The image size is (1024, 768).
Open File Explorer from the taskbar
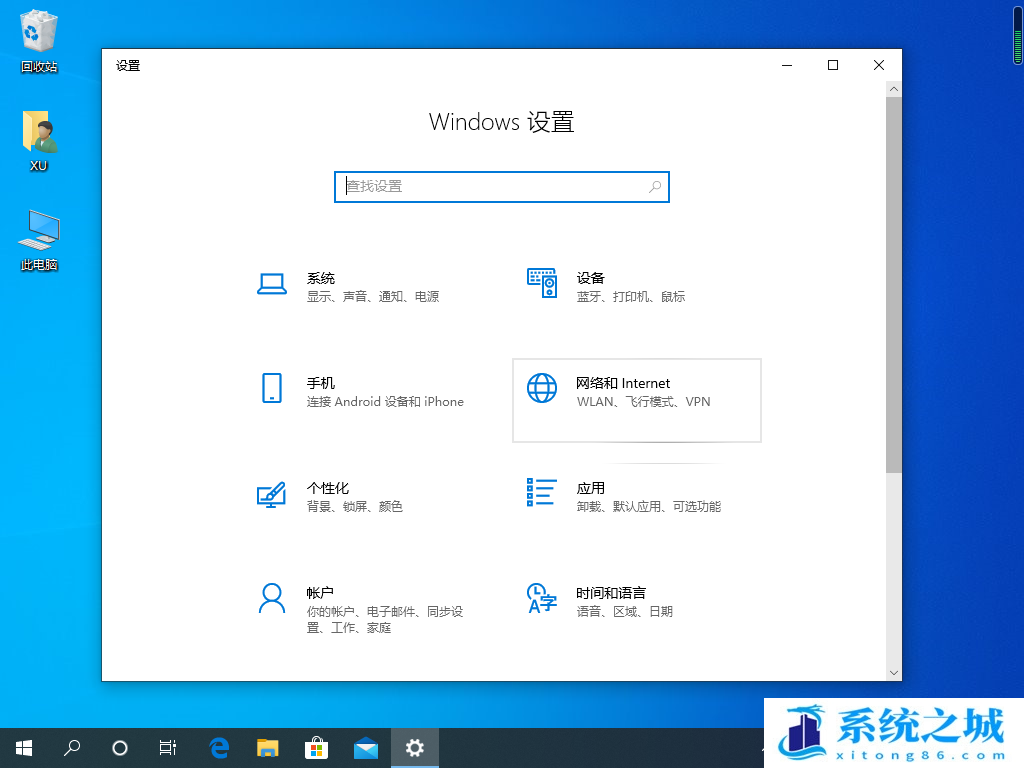[267, 747]
